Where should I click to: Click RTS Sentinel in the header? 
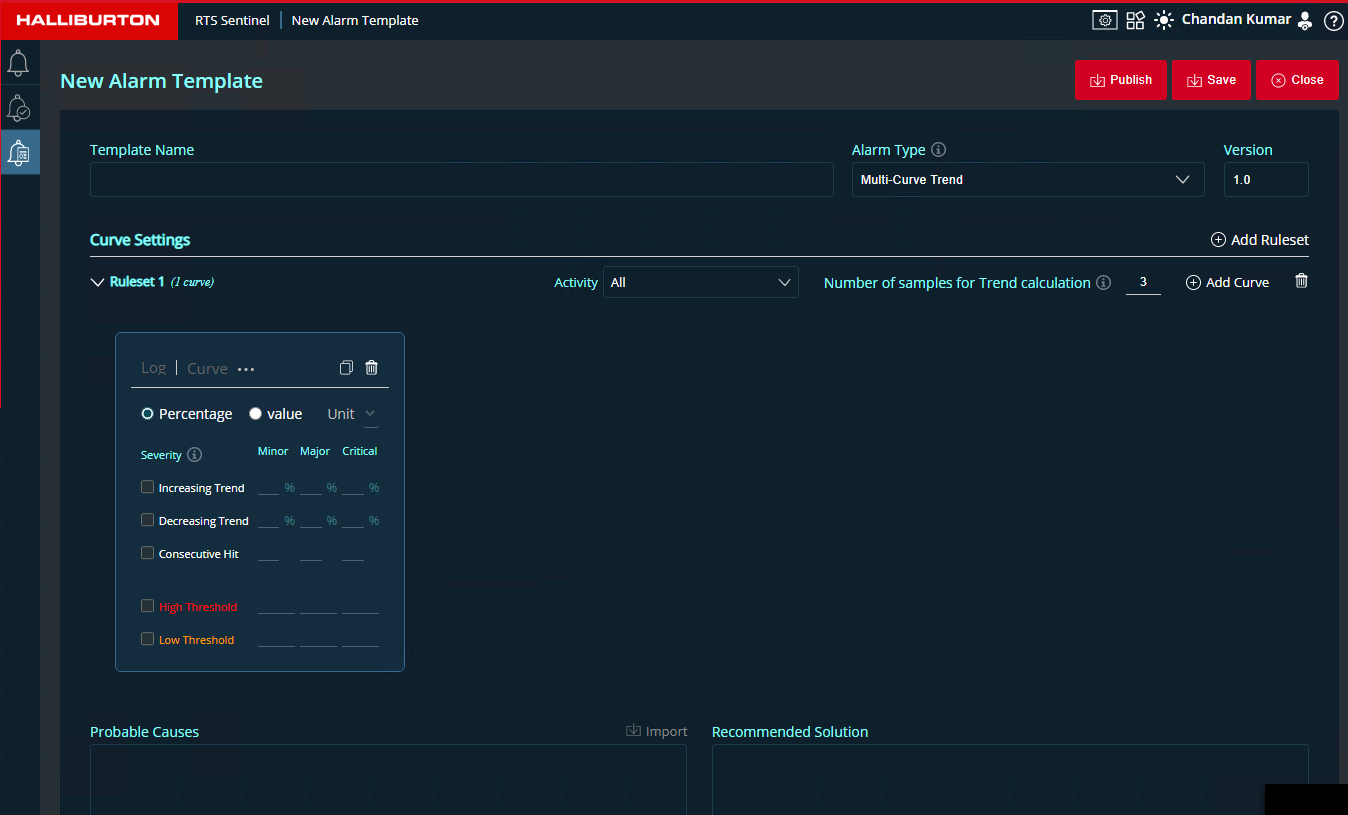tap(232, 21)
